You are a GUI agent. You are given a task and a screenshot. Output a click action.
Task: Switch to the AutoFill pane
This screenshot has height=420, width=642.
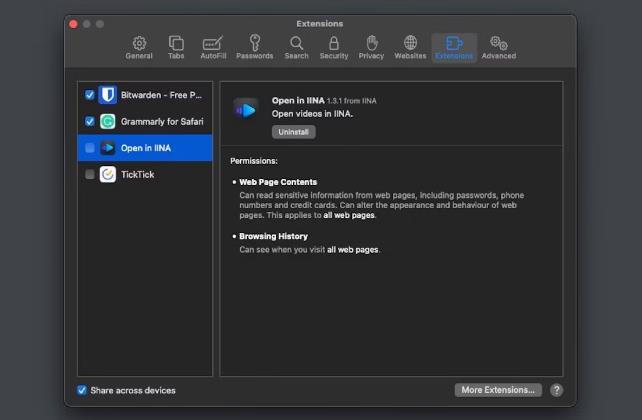pyautogui.click(x=213, y=47)
